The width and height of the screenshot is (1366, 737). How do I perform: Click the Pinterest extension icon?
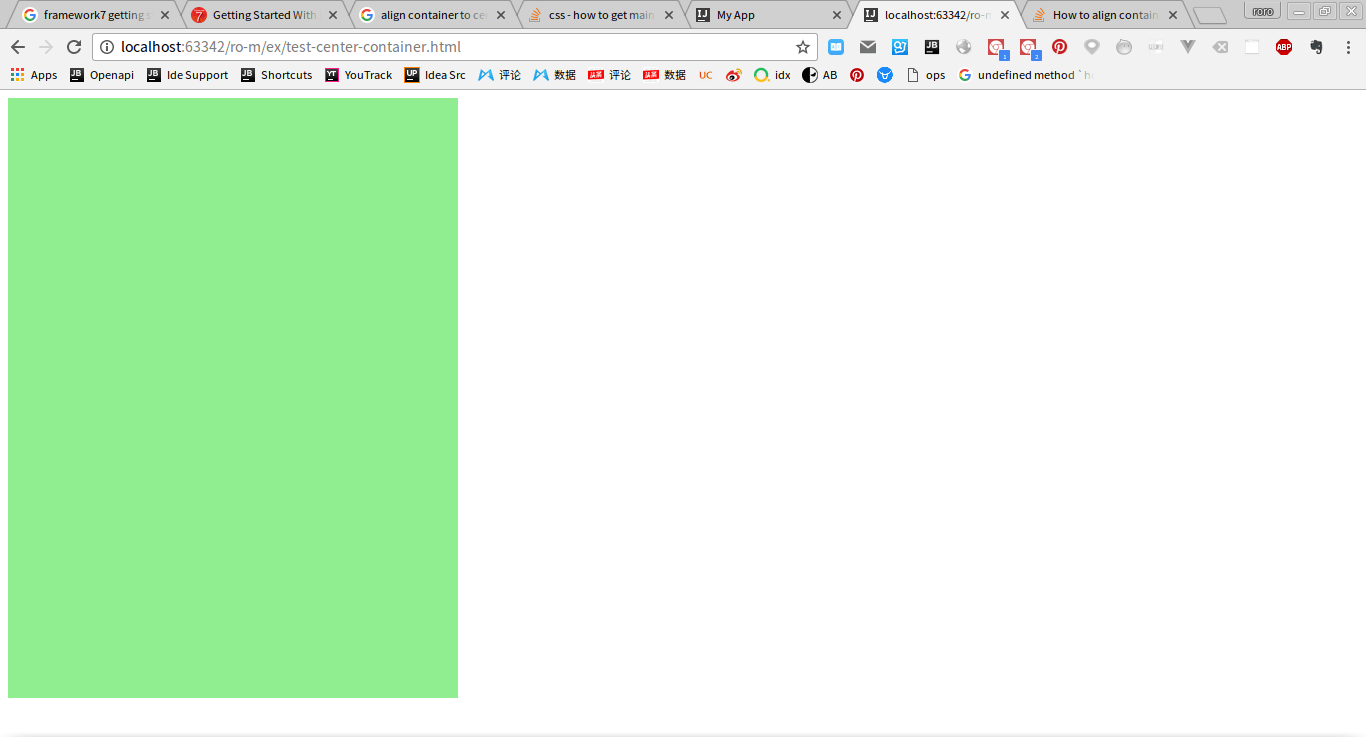click(1059, 46)
